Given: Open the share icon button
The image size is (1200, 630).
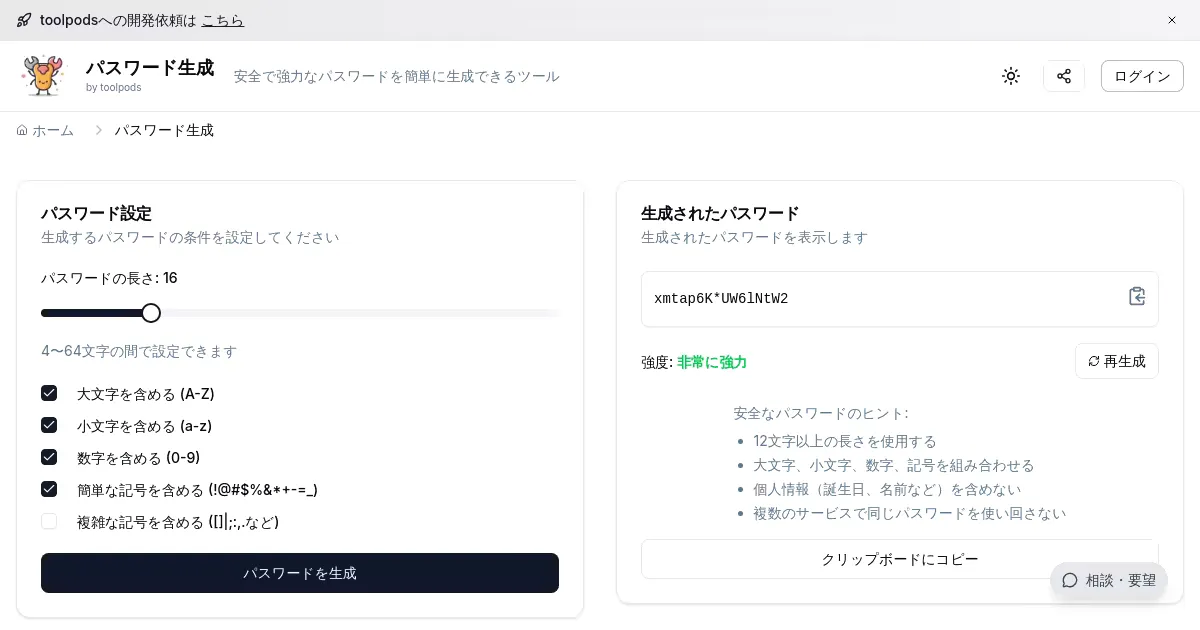Looking at the screenshot, I should coord(1064,76).
